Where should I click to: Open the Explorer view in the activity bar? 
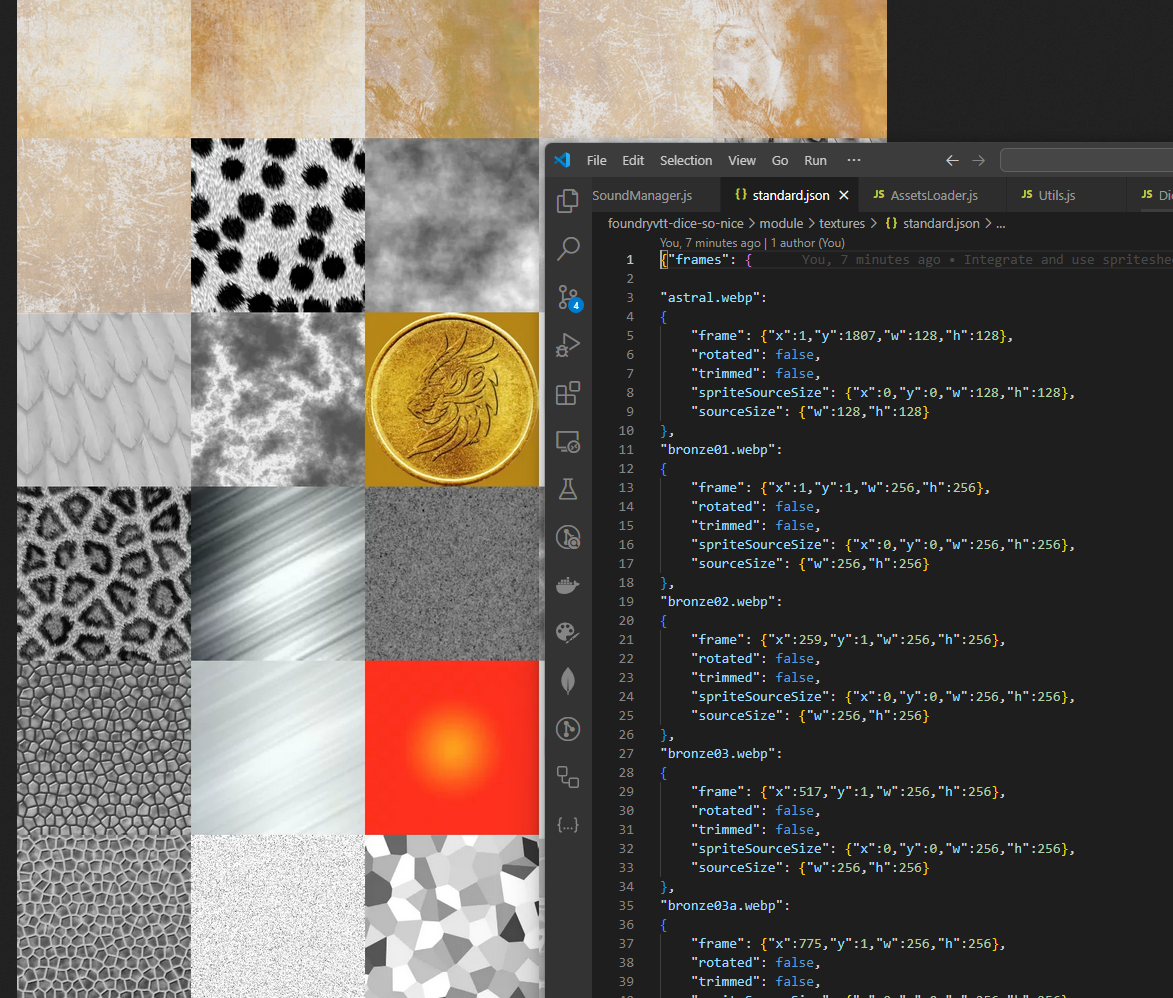568,200
